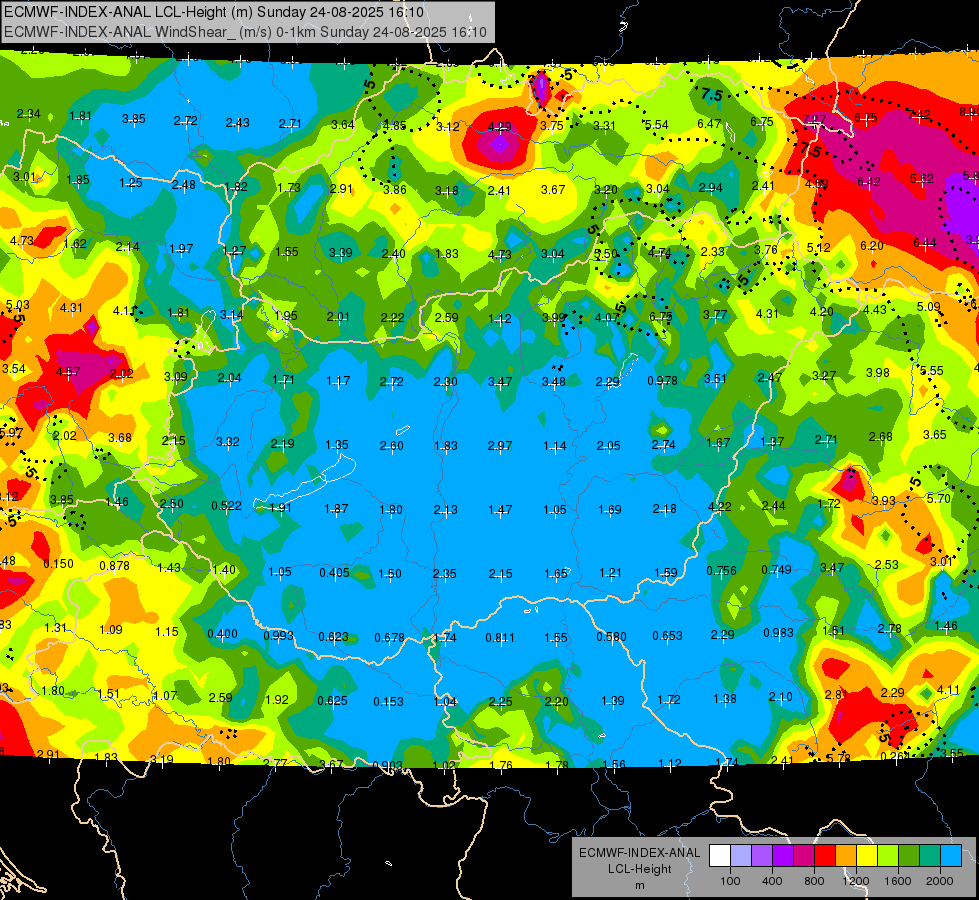Click the wind shear value 0.522
The height and width of the screenshot is (900, 979).
(x=227, y=506)
